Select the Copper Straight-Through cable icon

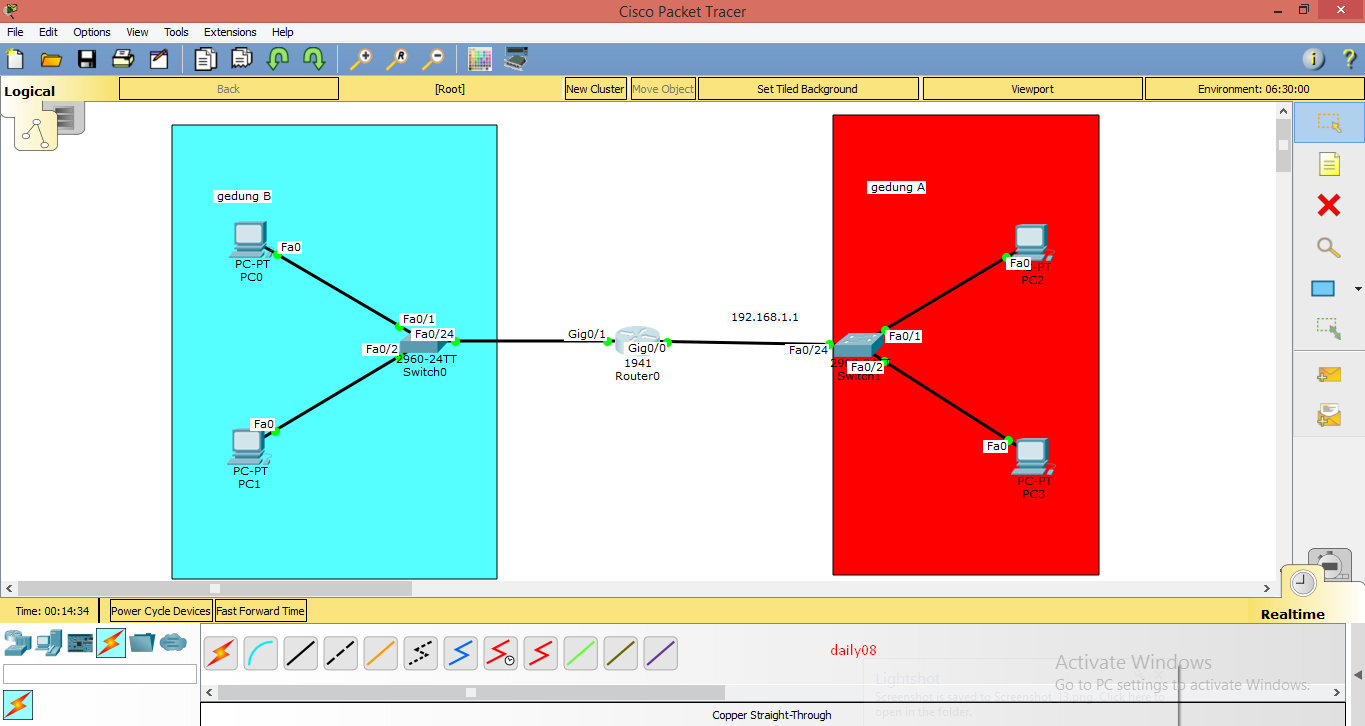300,653
